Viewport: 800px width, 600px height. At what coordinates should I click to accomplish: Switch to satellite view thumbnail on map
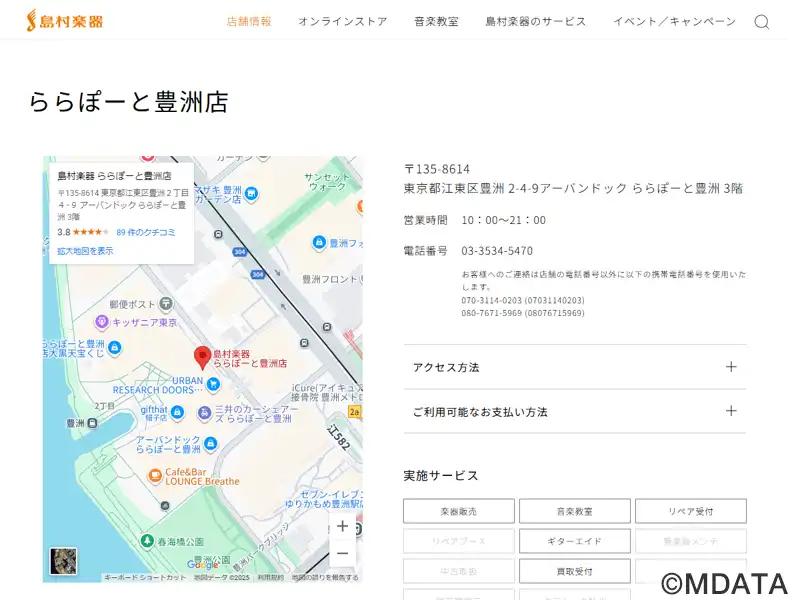(x=63, y=561)
